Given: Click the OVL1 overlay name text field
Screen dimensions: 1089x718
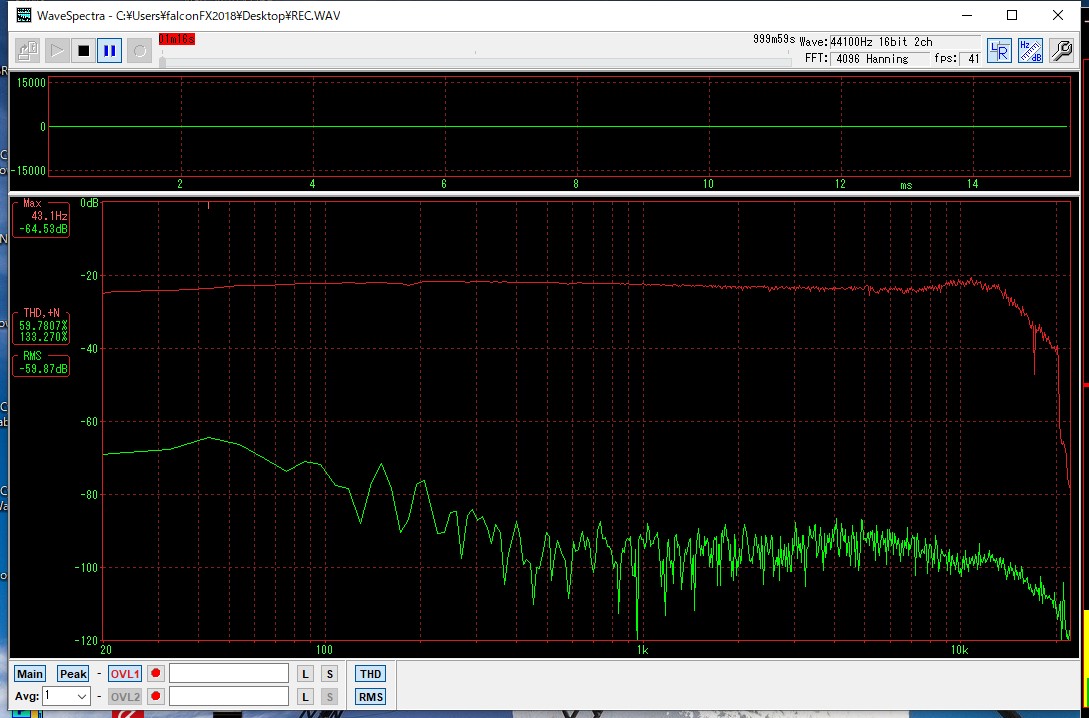Looking at the screenshot, I should [x=228, y=674].
